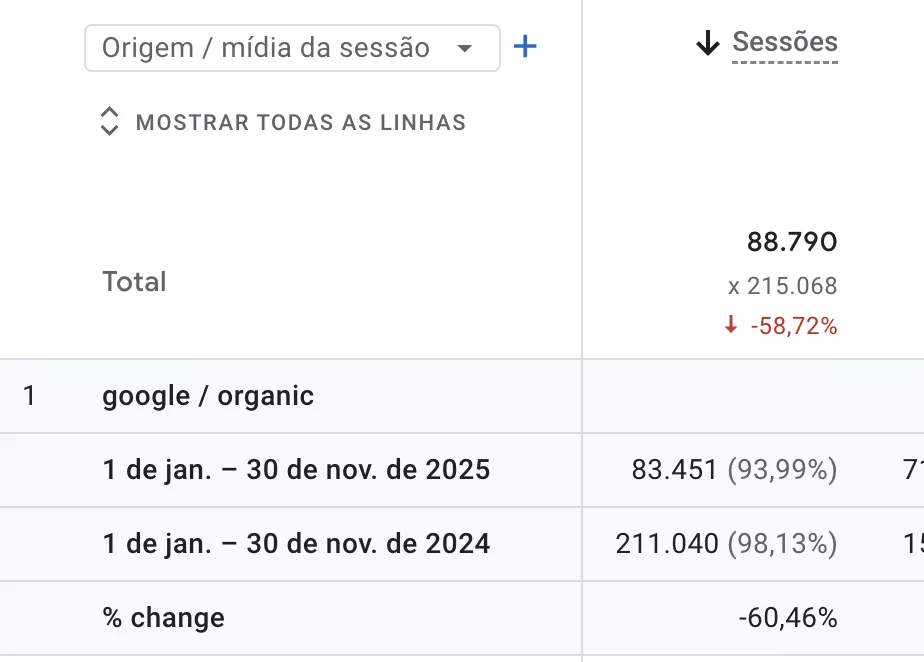
Task: Sort by the Sessões column header
Action: coord(785,42)
